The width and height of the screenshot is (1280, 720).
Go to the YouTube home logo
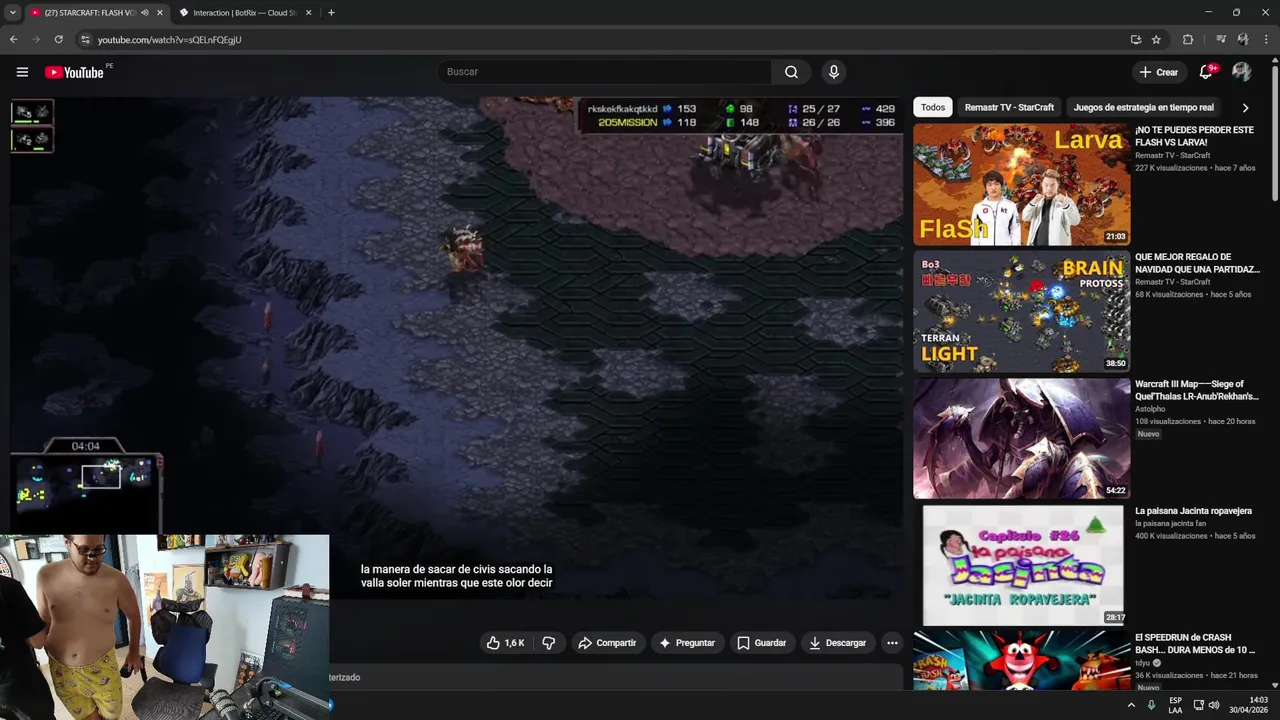pyautogui.click(x=75, y=72)
